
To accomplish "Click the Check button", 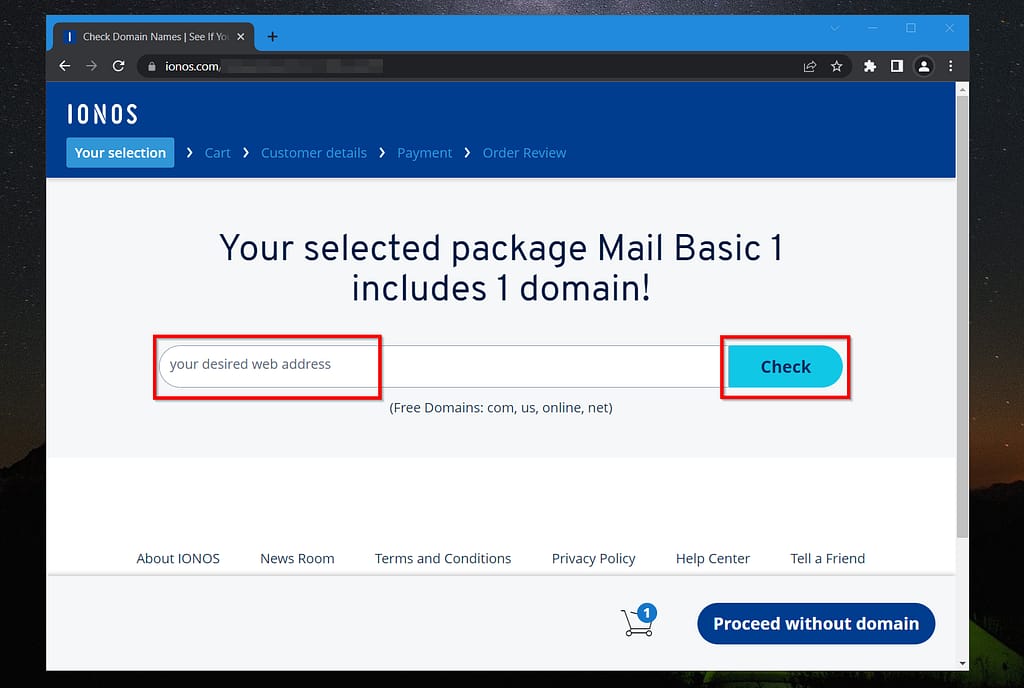I will (x=785, y=366).
